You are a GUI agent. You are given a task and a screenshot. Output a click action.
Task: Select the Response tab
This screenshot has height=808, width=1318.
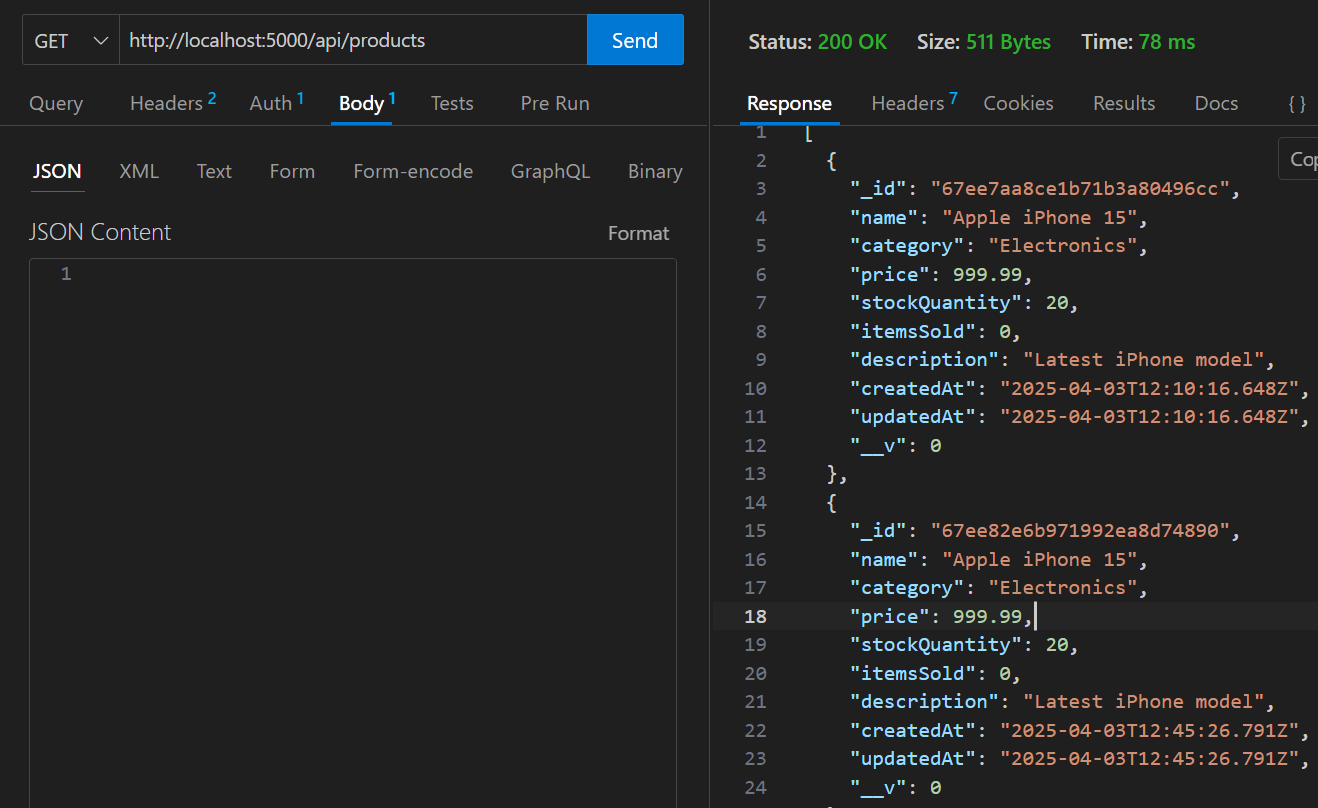click(789, 103)
